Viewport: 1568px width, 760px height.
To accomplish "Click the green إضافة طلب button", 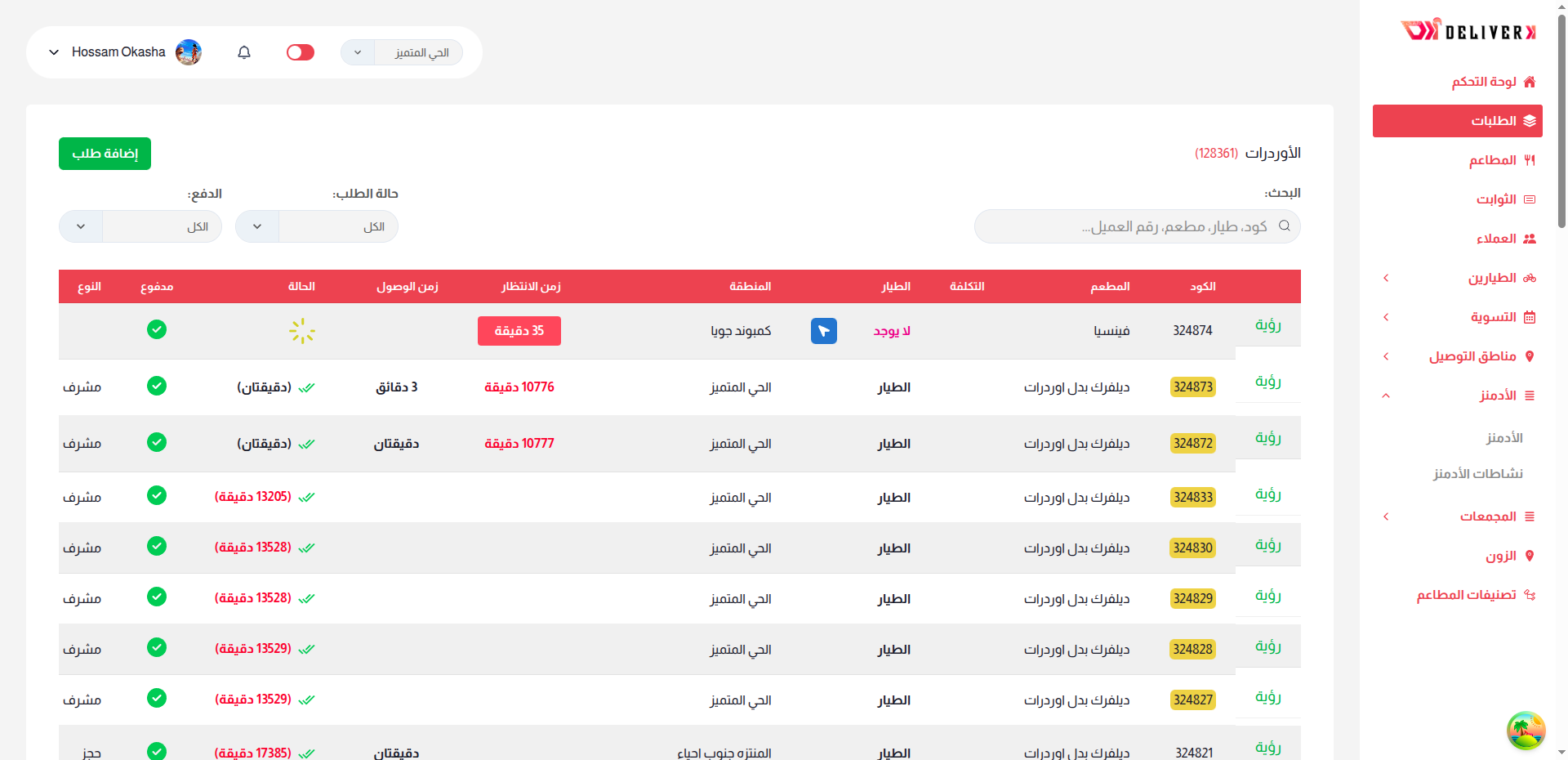I will pos(105,154).
